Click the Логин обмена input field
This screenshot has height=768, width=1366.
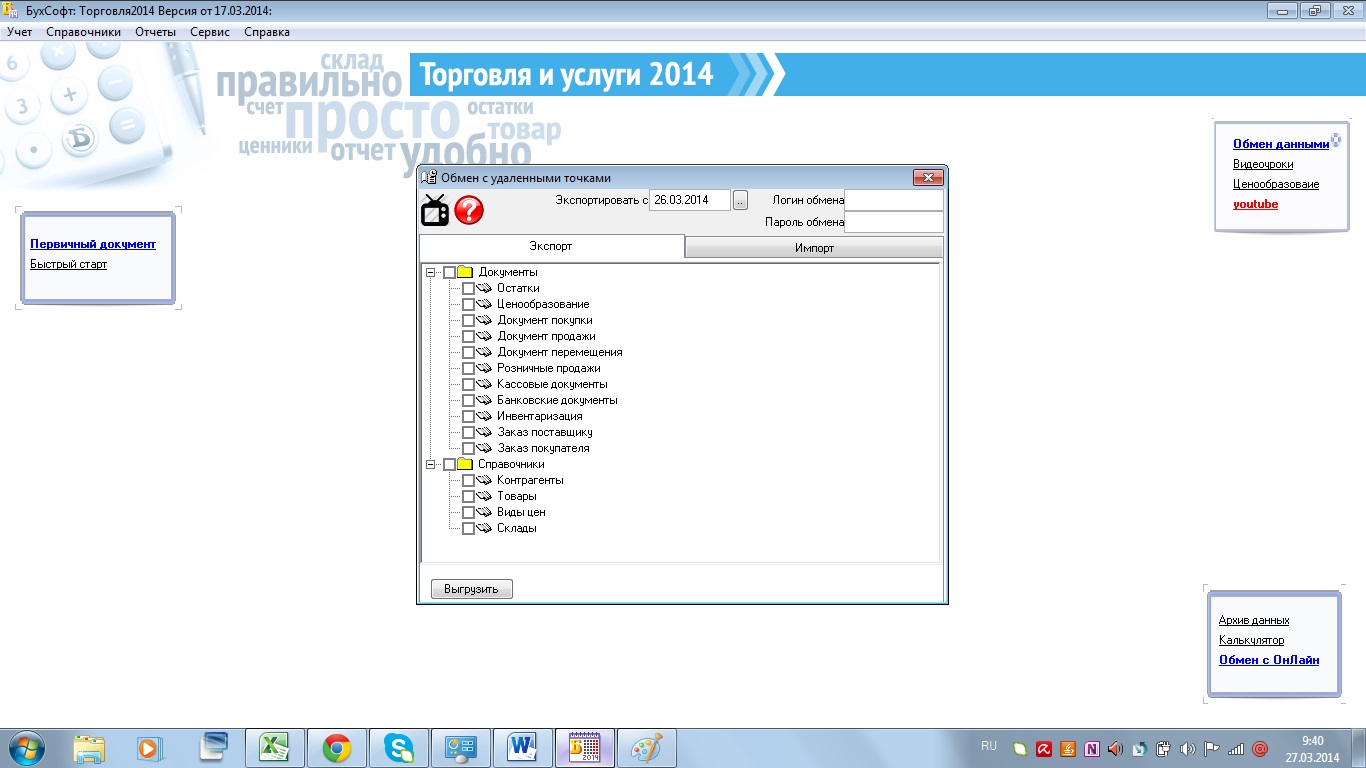[893, 200]
